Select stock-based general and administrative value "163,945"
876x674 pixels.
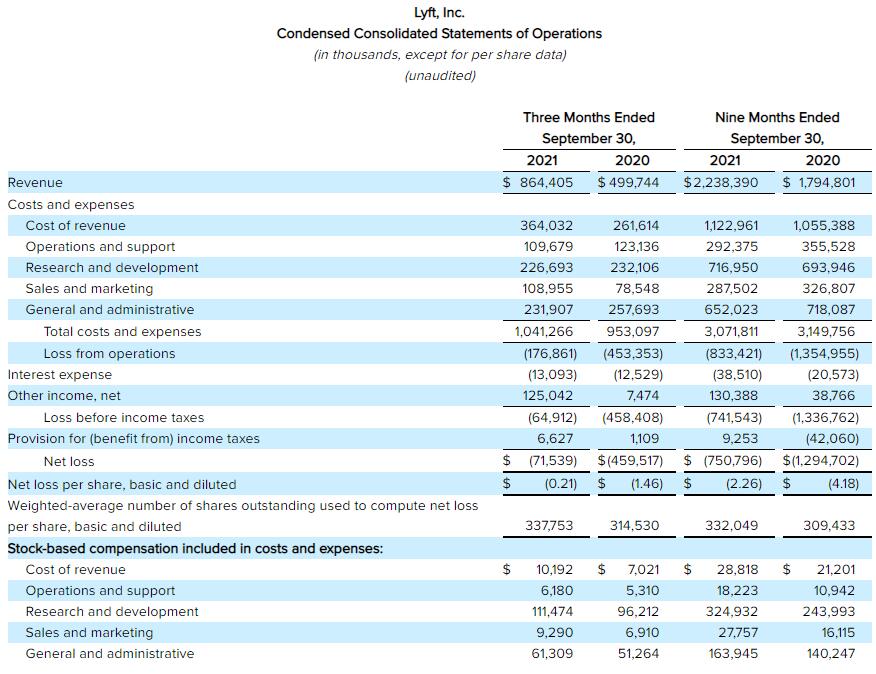734,653
